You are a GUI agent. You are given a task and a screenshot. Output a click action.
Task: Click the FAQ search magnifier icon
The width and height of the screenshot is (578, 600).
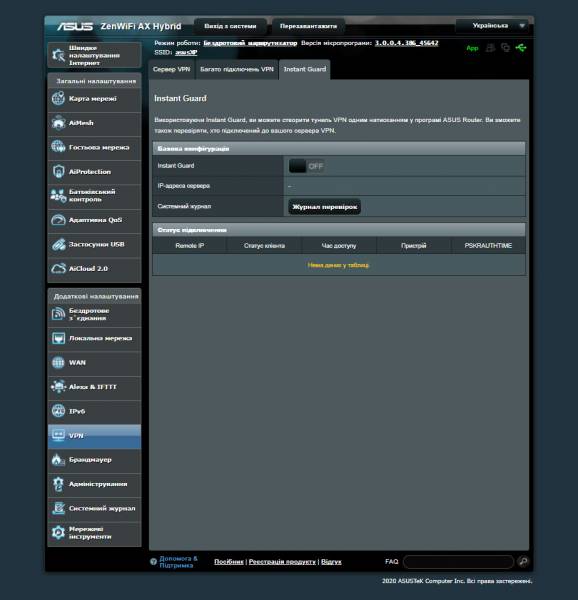tap(523, 561)
